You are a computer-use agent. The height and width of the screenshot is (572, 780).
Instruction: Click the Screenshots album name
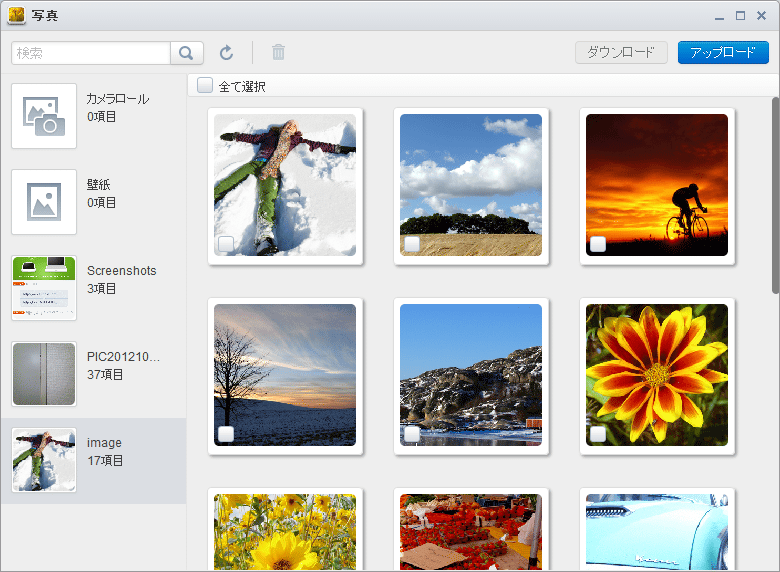tap(122, 271)
